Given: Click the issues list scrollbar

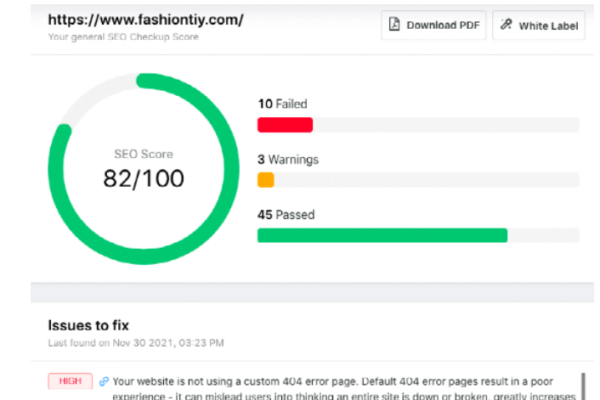Looking at the screenshot, I should (x=583, y=387).
